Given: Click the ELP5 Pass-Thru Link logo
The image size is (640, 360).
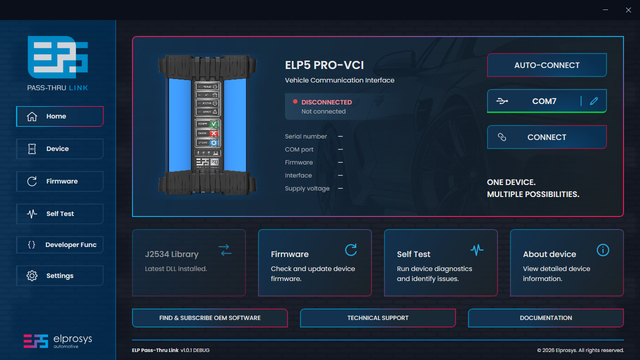Looking at the screenshot, I should coord(58,63).
